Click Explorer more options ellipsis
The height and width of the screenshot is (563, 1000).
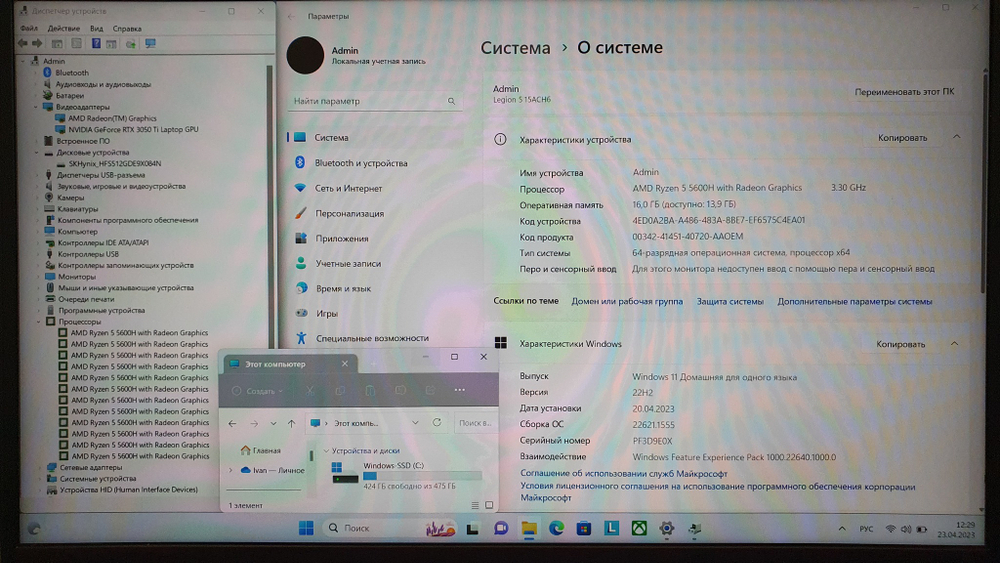(x=460, y=390)
